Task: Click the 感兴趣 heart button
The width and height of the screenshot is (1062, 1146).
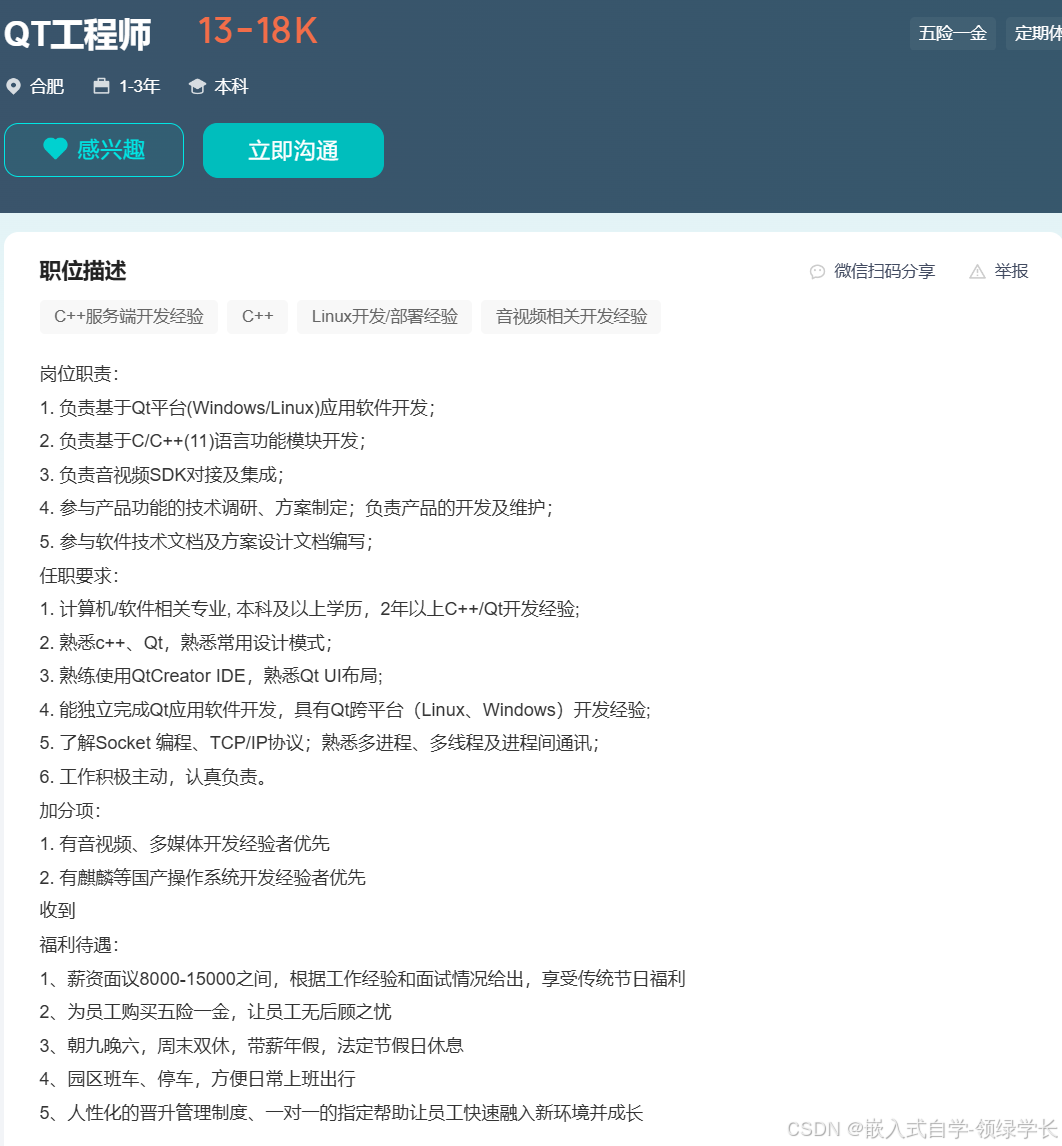Action: 94,150
